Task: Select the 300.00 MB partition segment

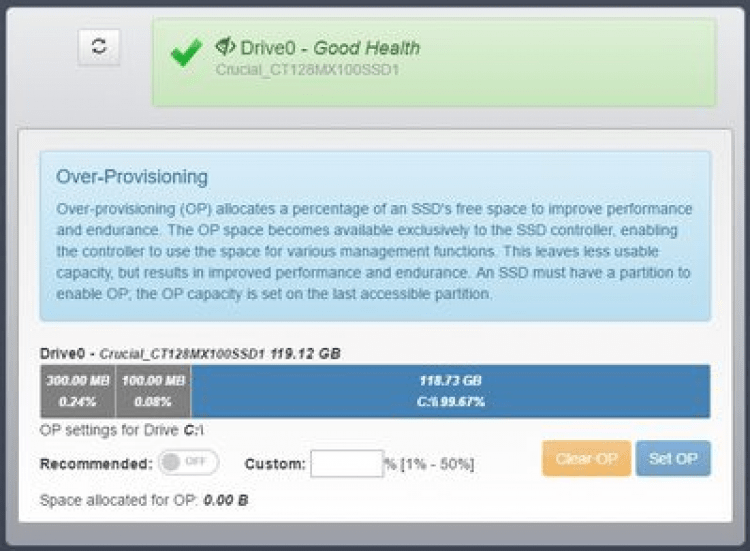Action: point(78,390)
